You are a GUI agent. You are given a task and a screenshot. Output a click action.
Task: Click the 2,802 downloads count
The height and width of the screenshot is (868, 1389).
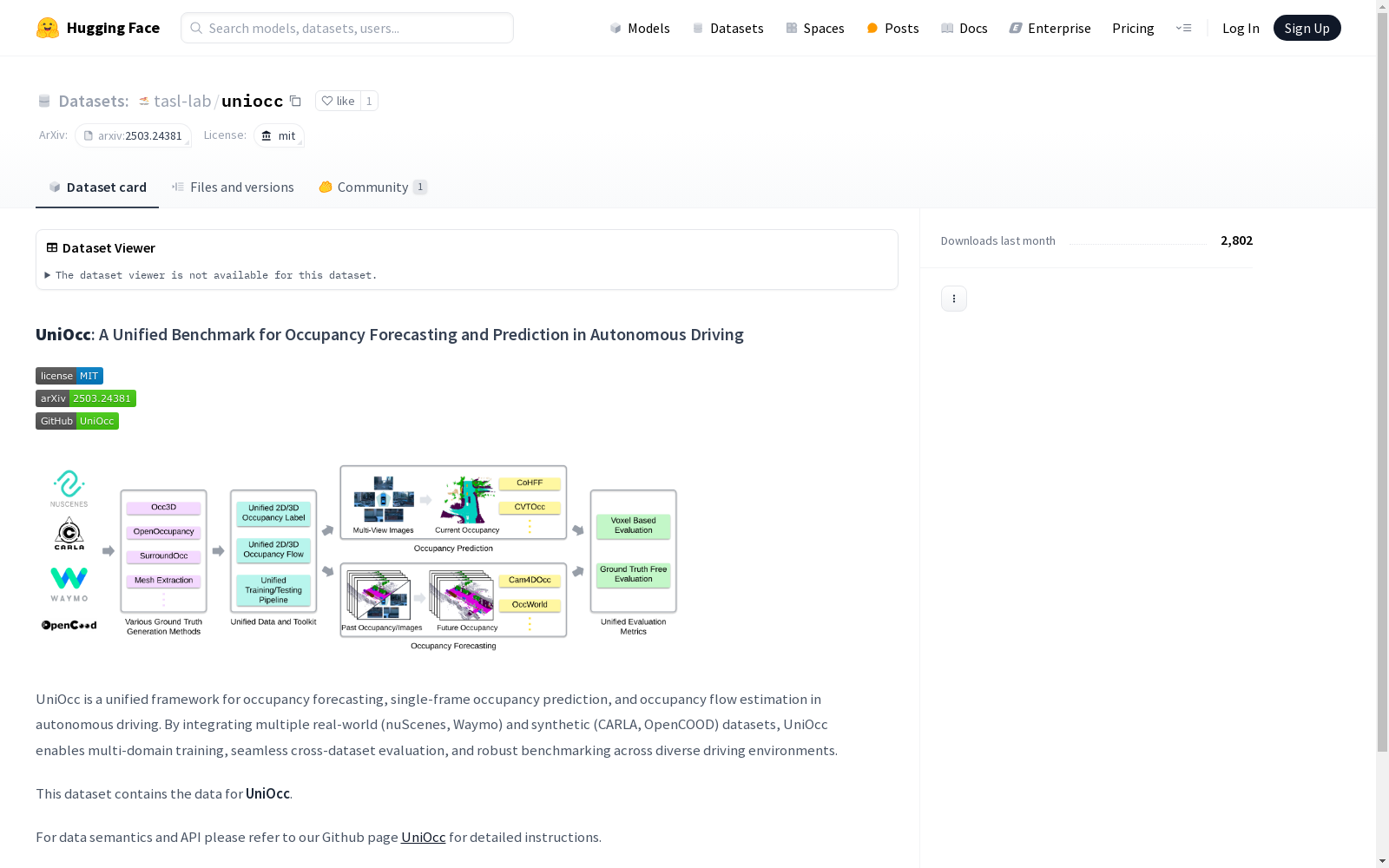coord(1236,240)
